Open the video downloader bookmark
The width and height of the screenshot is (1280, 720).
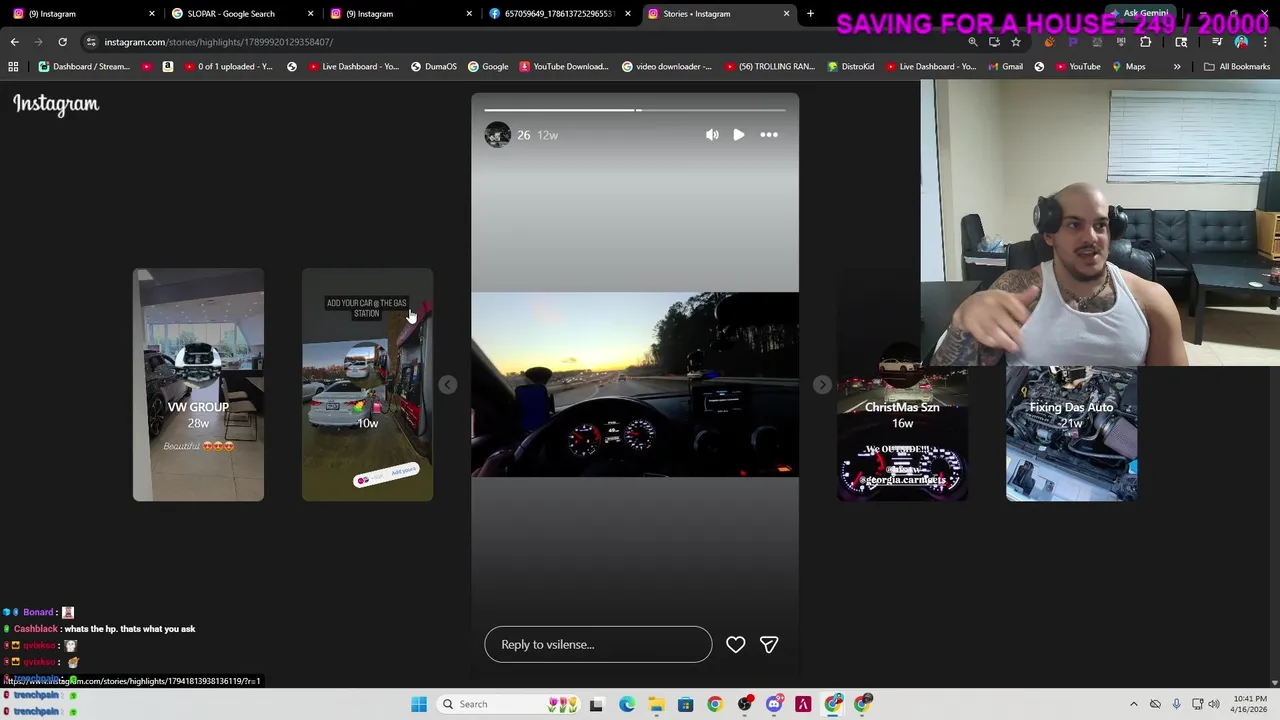tap(667, 67)
